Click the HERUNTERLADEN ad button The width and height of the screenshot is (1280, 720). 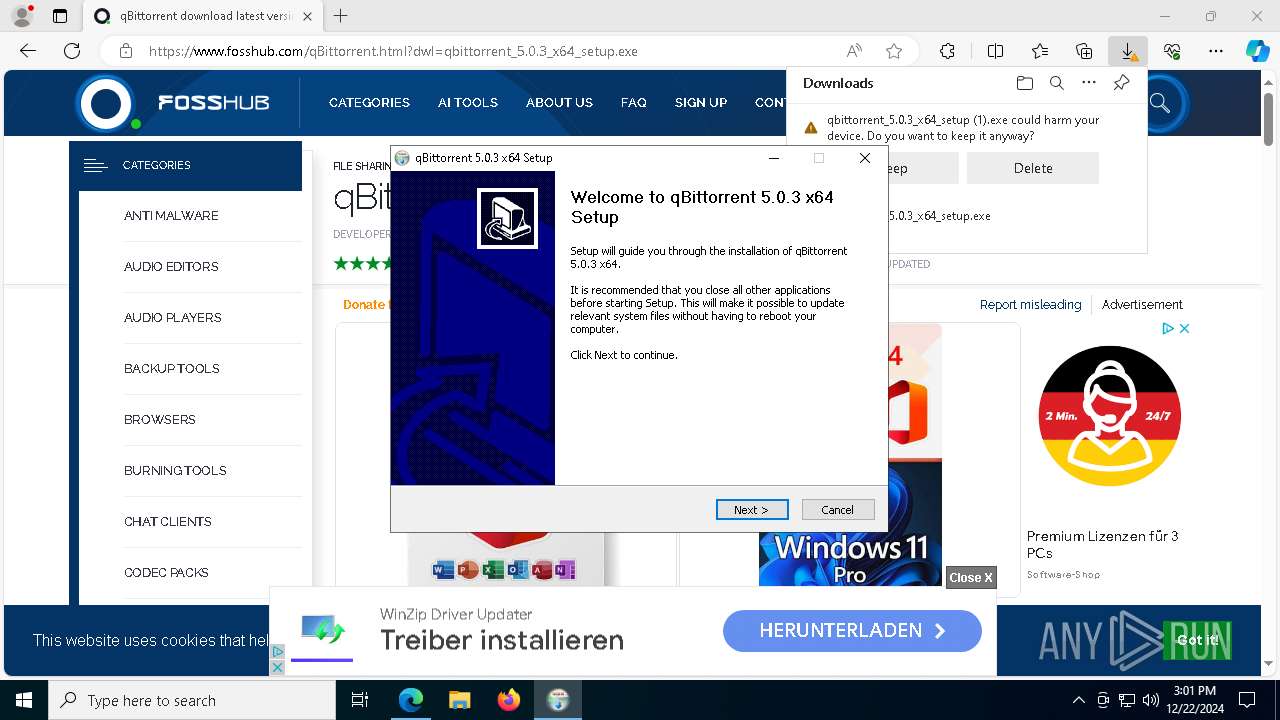click(852, 631)
